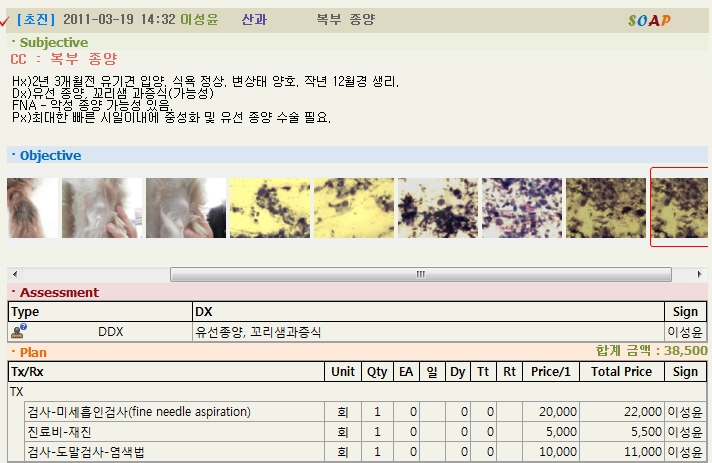712x463 pixels.
Task: Click the Rt column header
Action: [509, 372]
